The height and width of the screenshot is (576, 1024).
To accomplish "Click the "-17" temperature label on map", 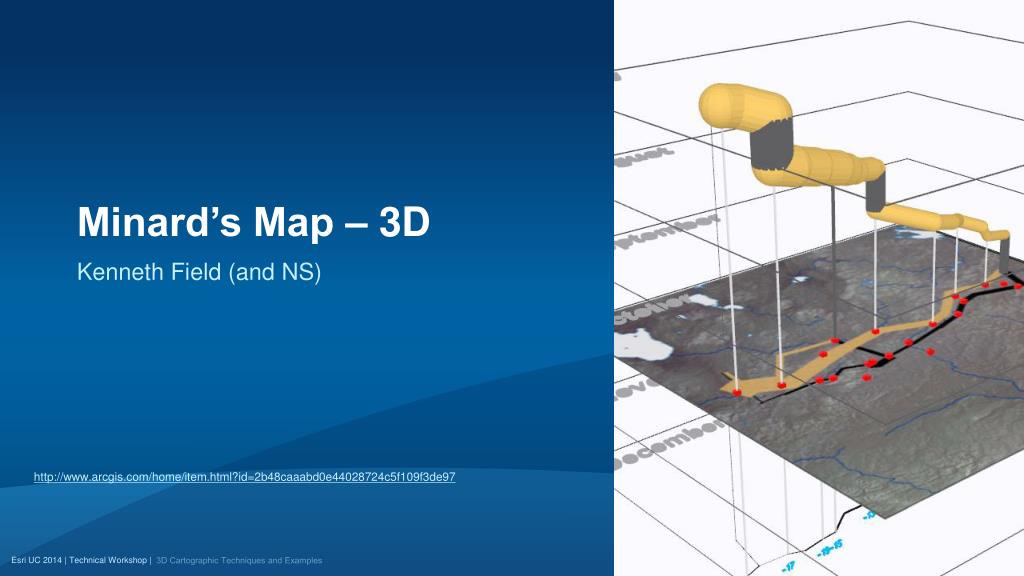I will click(x=789, y=566).
